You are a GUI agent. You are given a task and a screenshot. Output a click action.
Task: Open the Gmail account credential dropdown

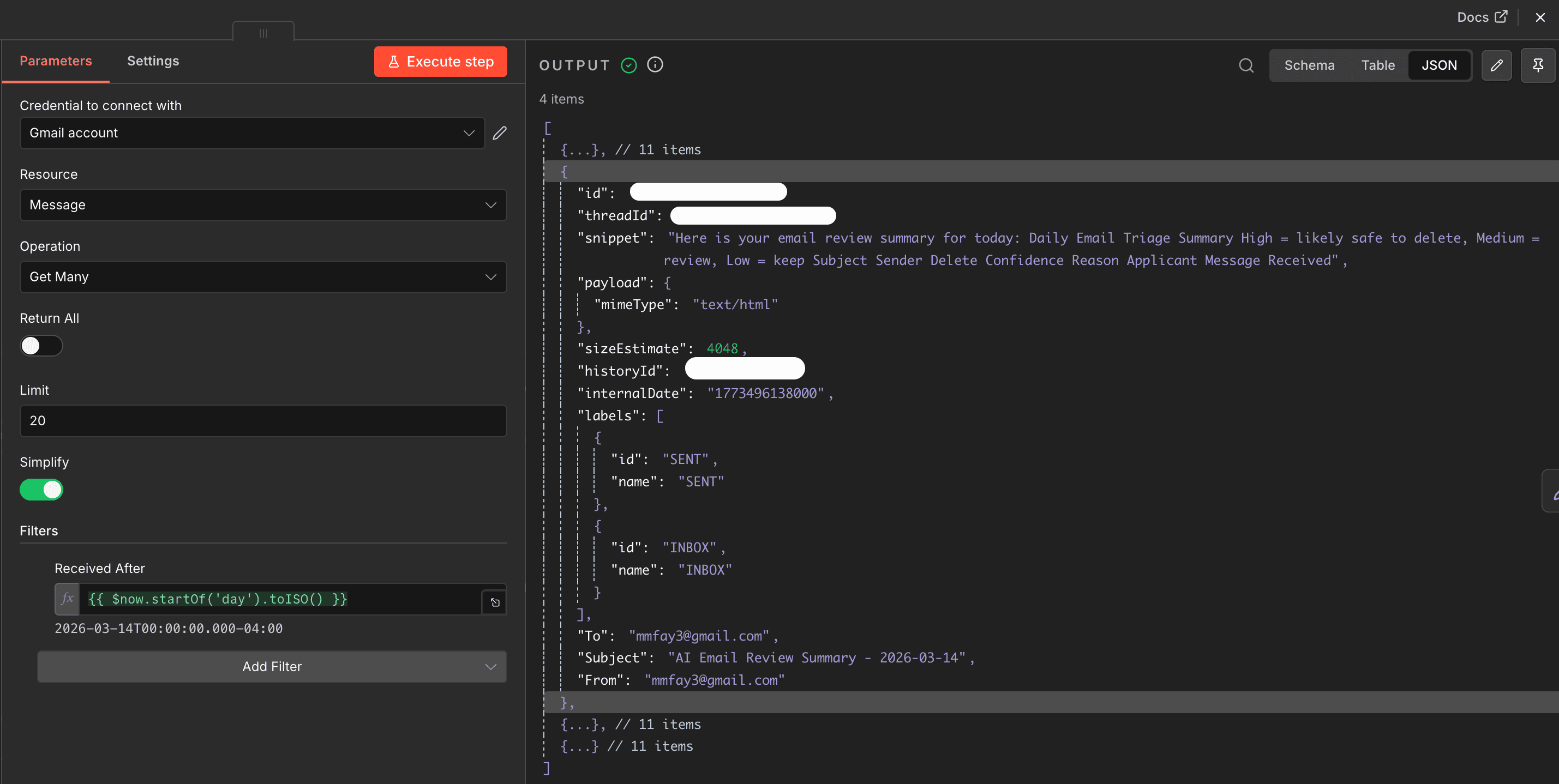252,133
